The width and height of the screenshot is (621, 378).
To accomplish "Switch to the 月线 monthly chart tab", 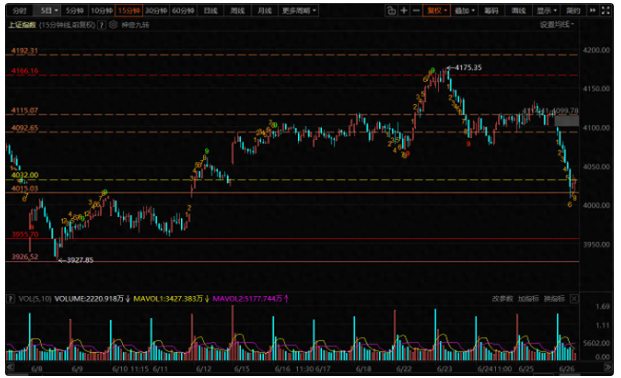I will 264,11.
